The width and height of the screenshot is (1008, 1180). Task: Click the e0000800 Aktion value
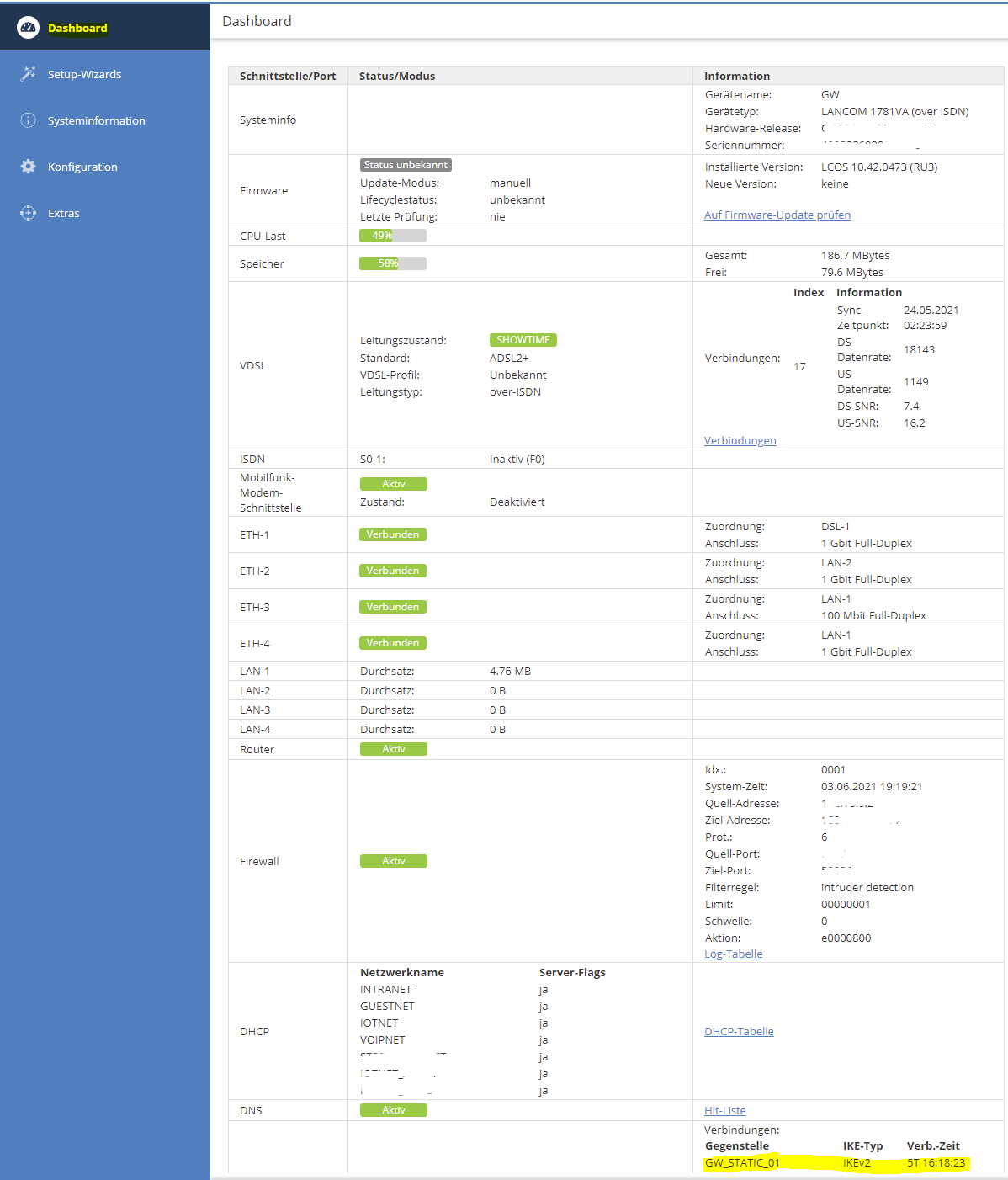pos(846,938)
